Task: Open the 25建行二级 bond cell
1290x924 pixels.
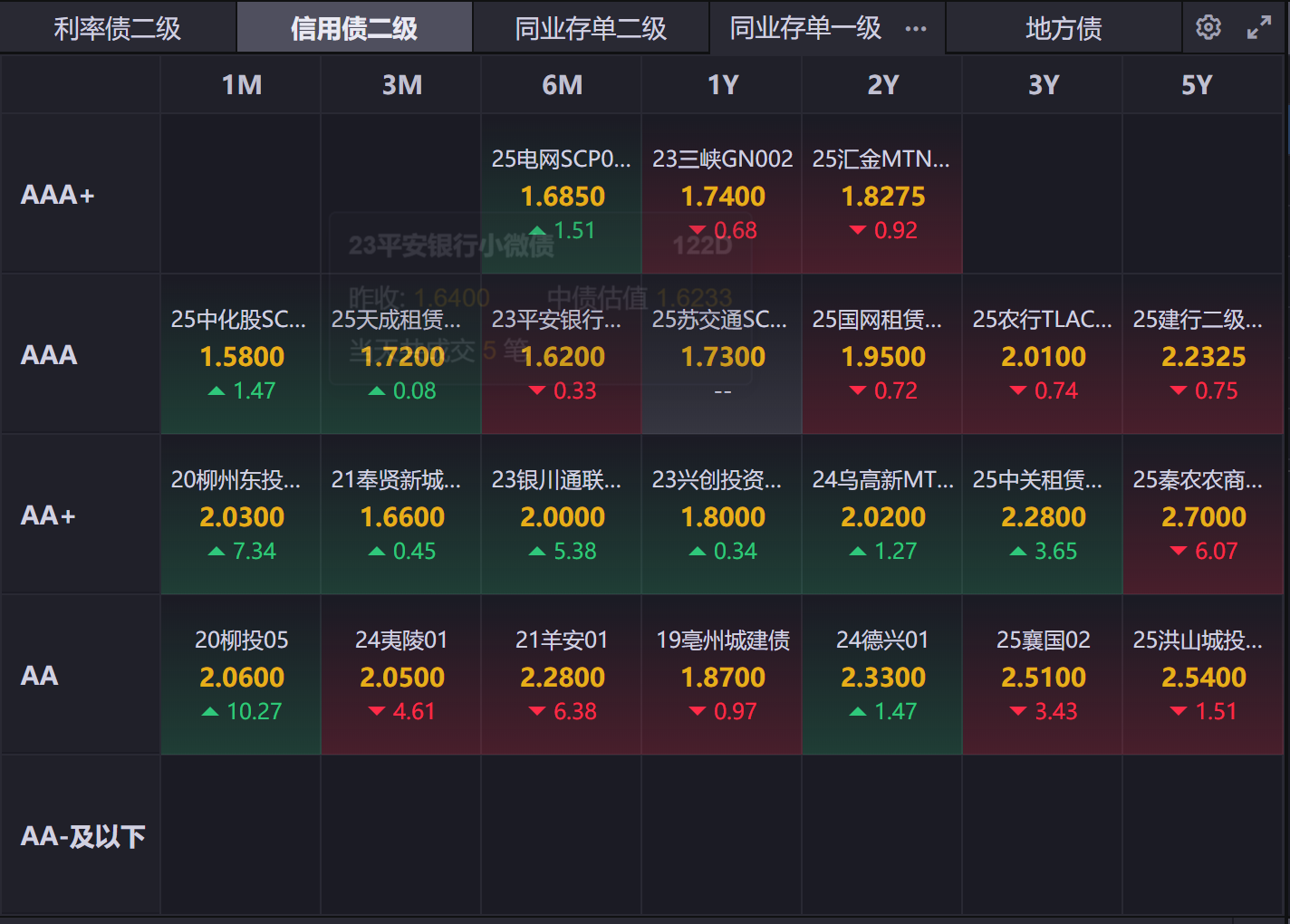Action: point(1202,356)
